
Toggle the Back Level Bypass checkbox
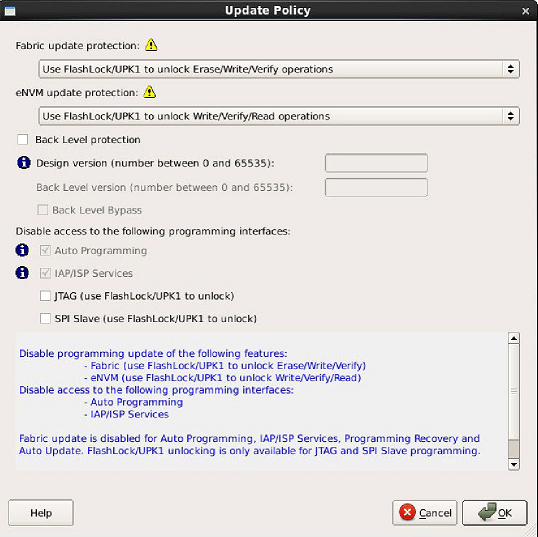43,210
